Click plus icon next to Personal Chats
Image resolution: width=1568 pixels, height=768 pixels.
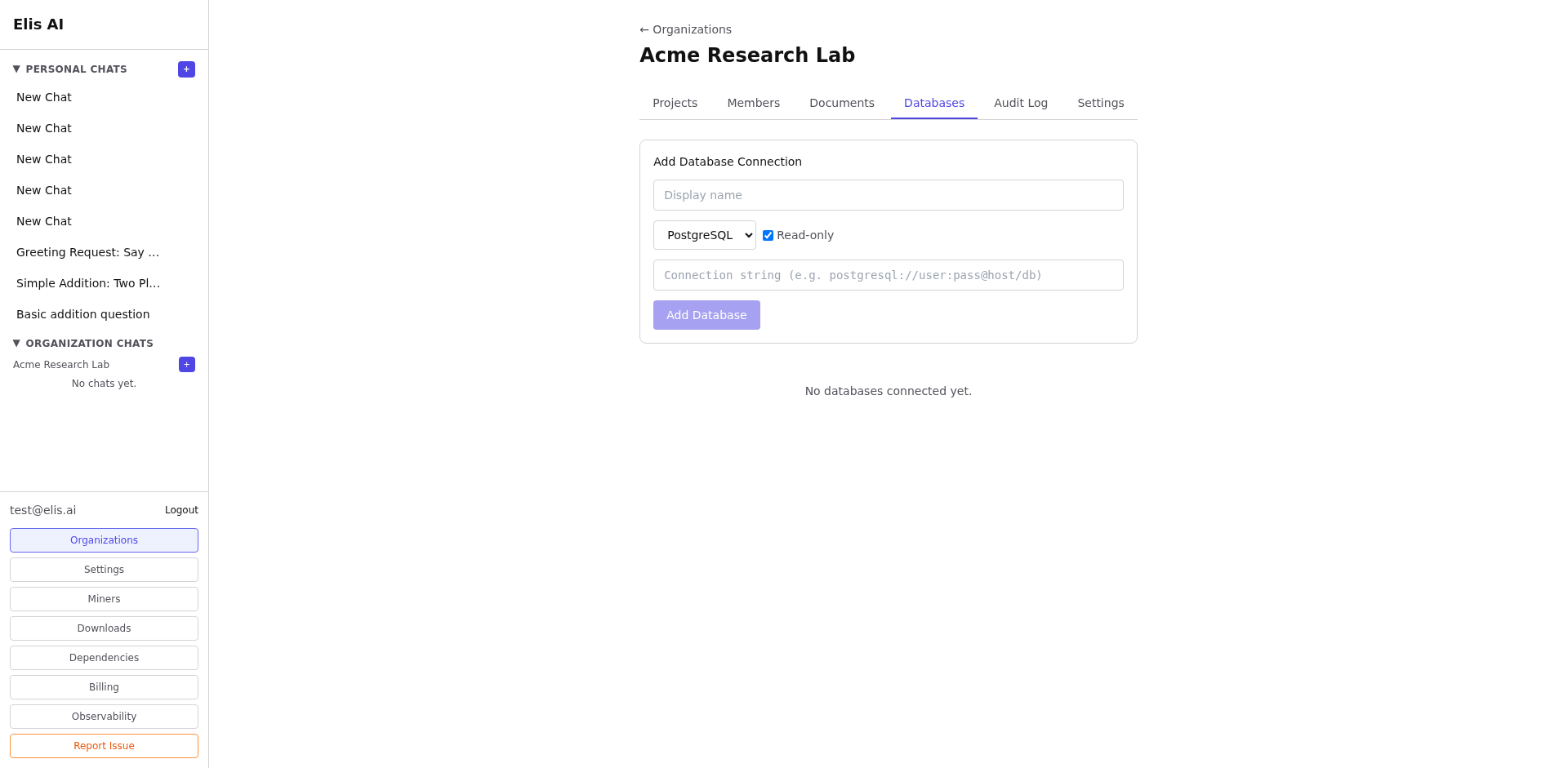[x=186, y=69]
